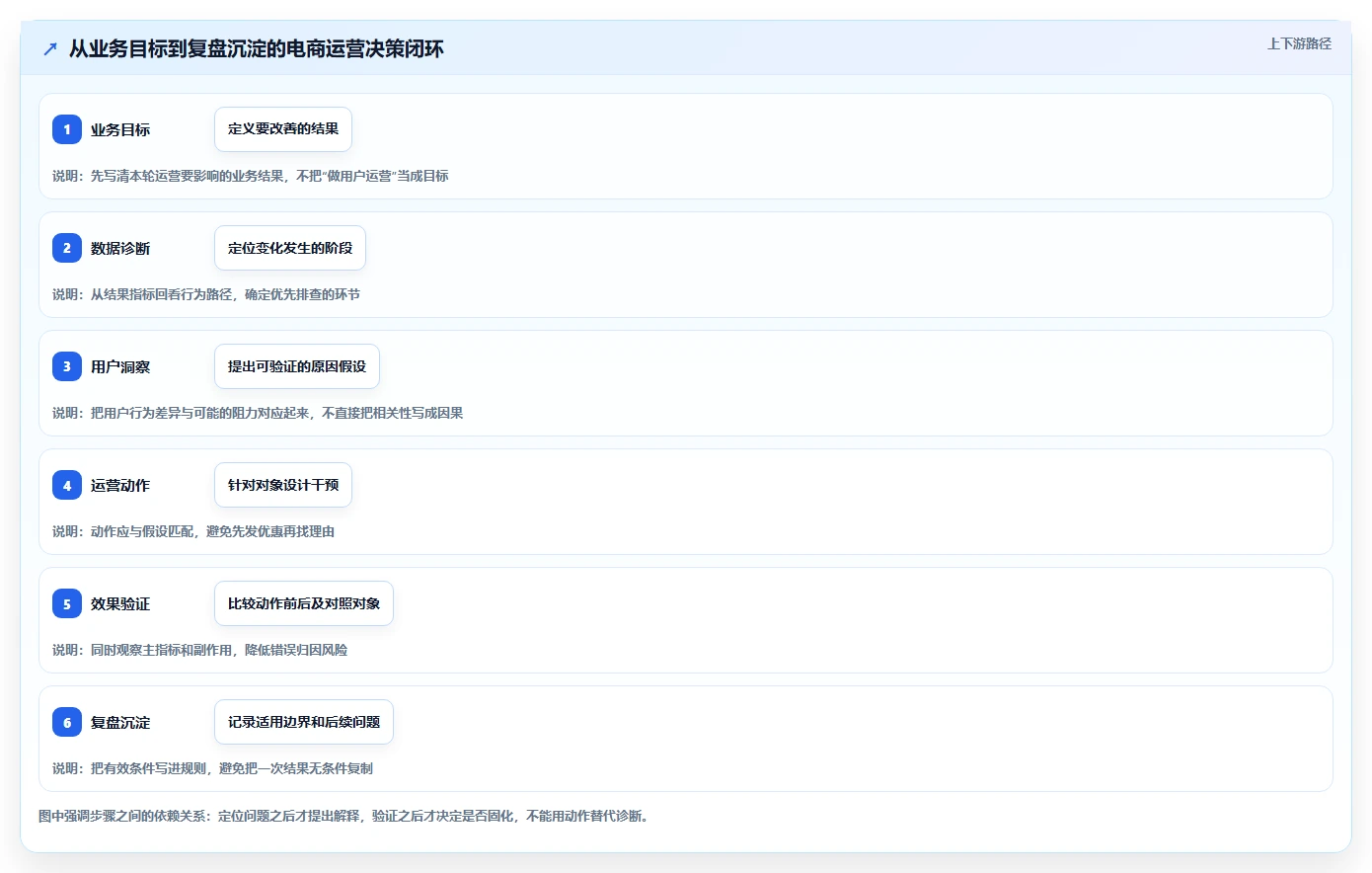This screenshot has width=1372, height=873.
Task: Click the 定义要改善的结果 chip
Action: 283,129
